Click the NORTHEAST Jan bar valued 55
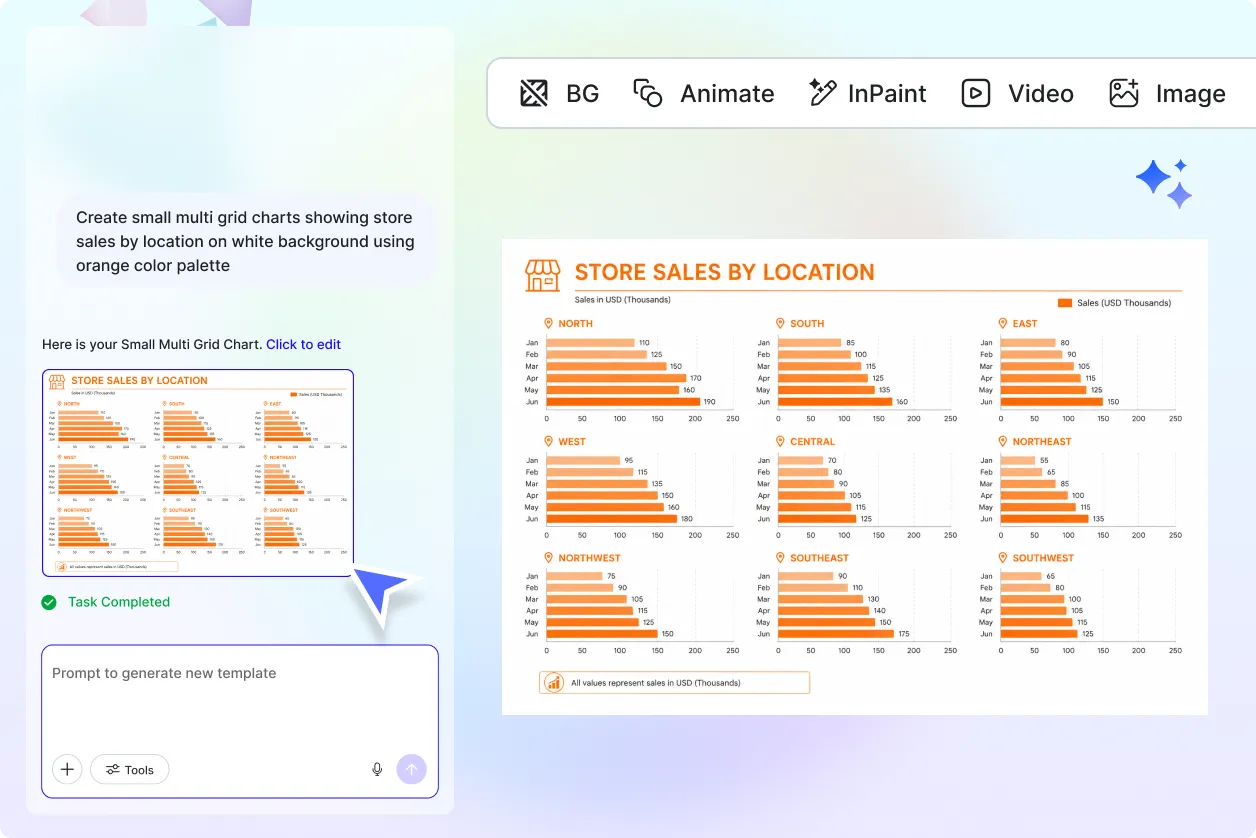This screenshot has height=838, width=1256. [1017, 460]
